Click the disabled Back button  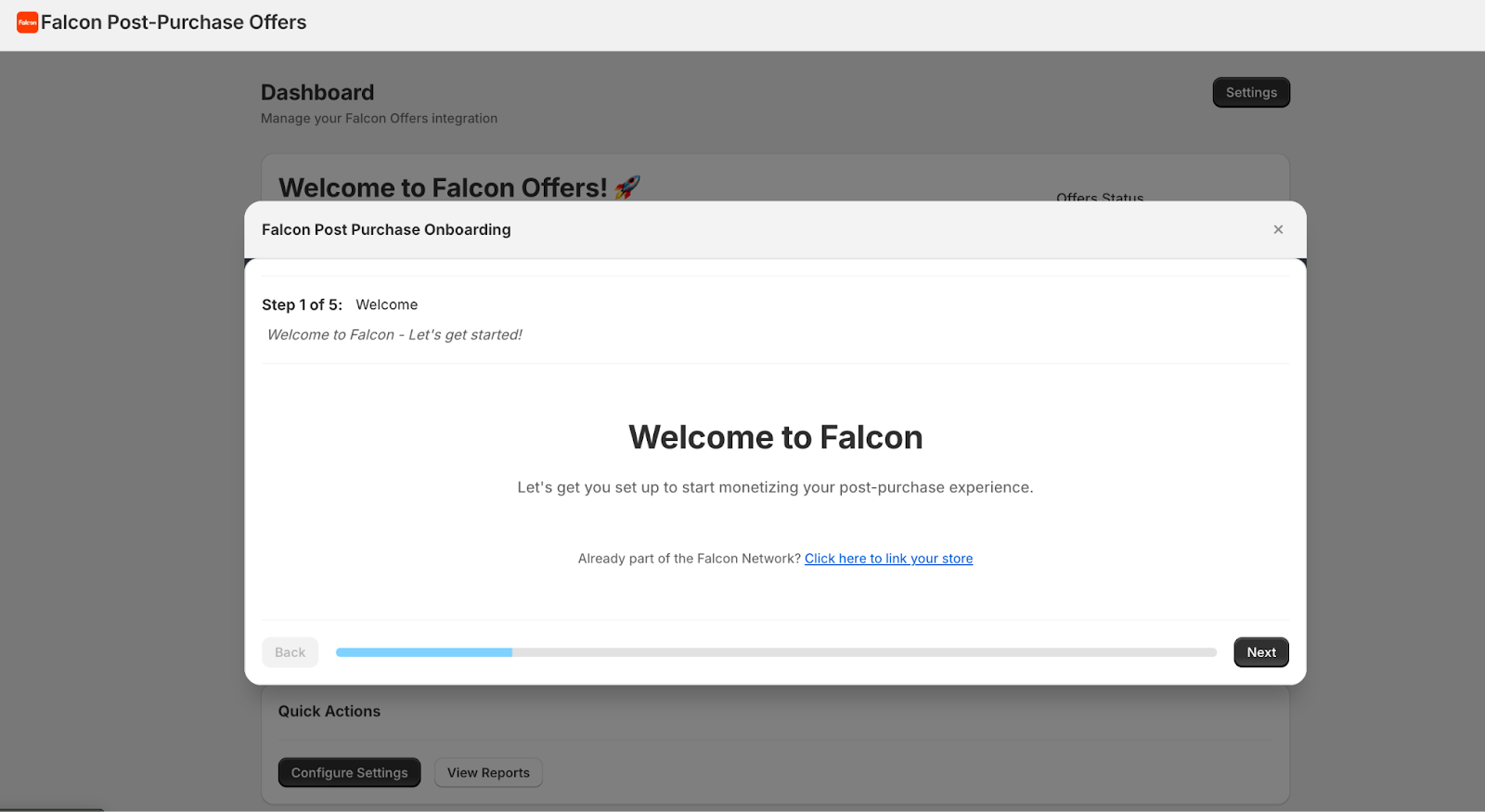(x=290, y=652)
